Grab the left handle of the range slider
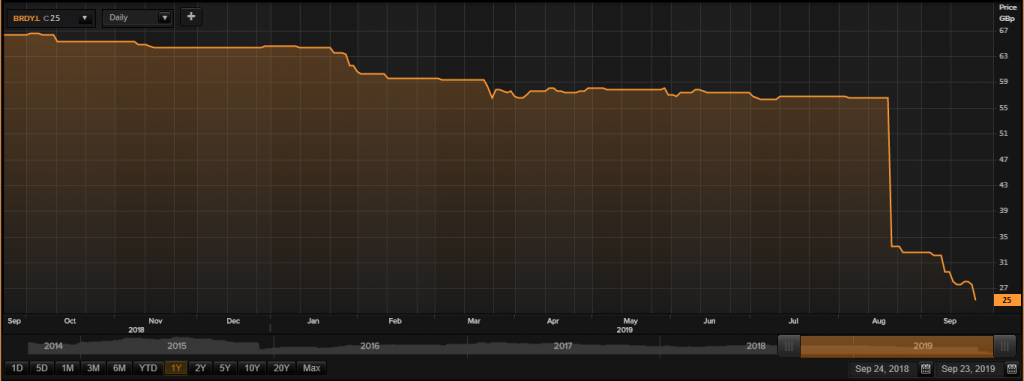The image size is (1024, 381). point(790,346)
